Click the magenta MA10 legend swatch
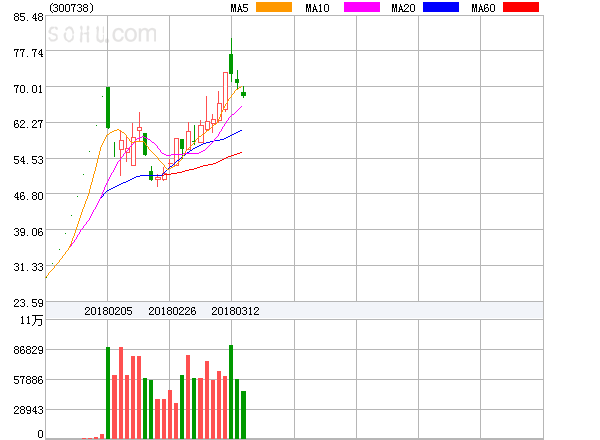This screenshot has width=600, height=440. tap(362, 7)
